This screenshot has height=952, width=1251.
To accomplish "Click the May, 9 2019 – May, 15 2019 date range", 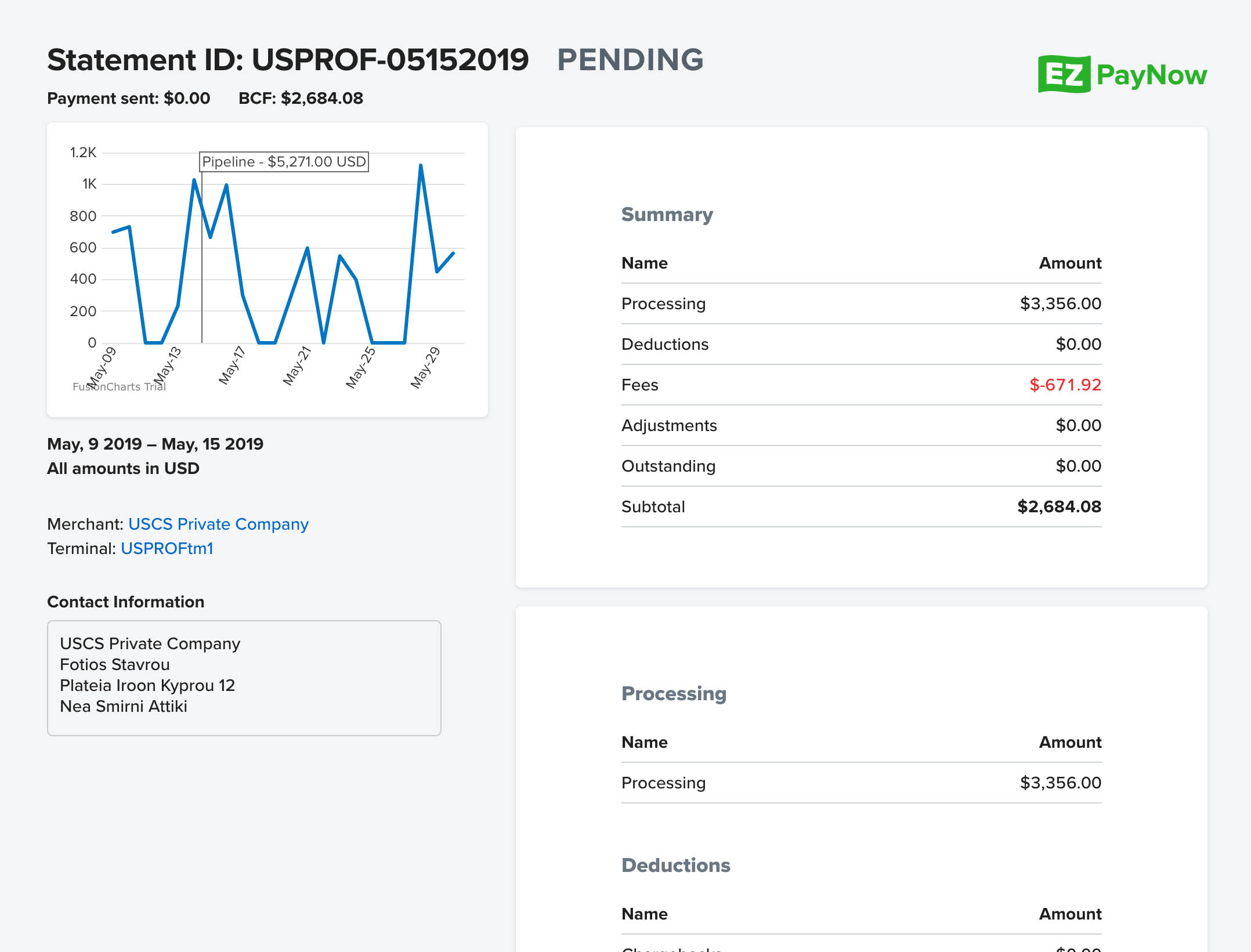I will 156,444.
